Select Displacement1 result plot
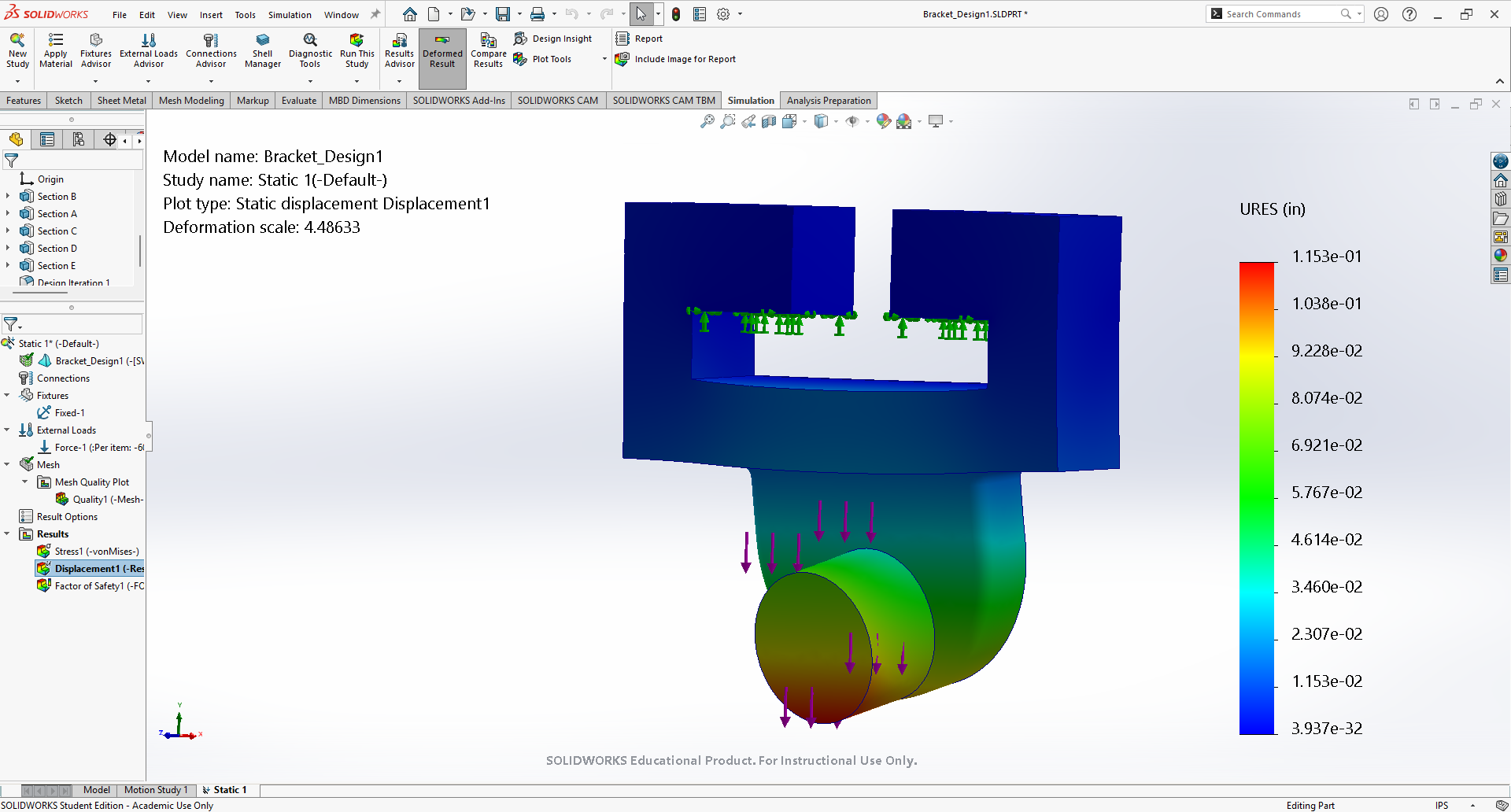1511x812 pixels. tap(91, 569)
